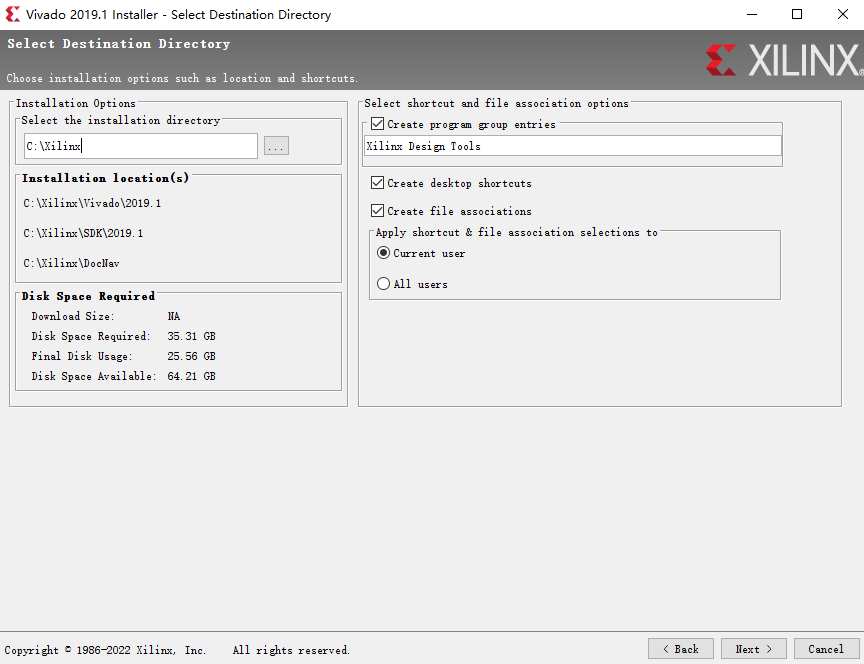Click the installation directory path field
The image size is (864, 664).
pos(141,146)
